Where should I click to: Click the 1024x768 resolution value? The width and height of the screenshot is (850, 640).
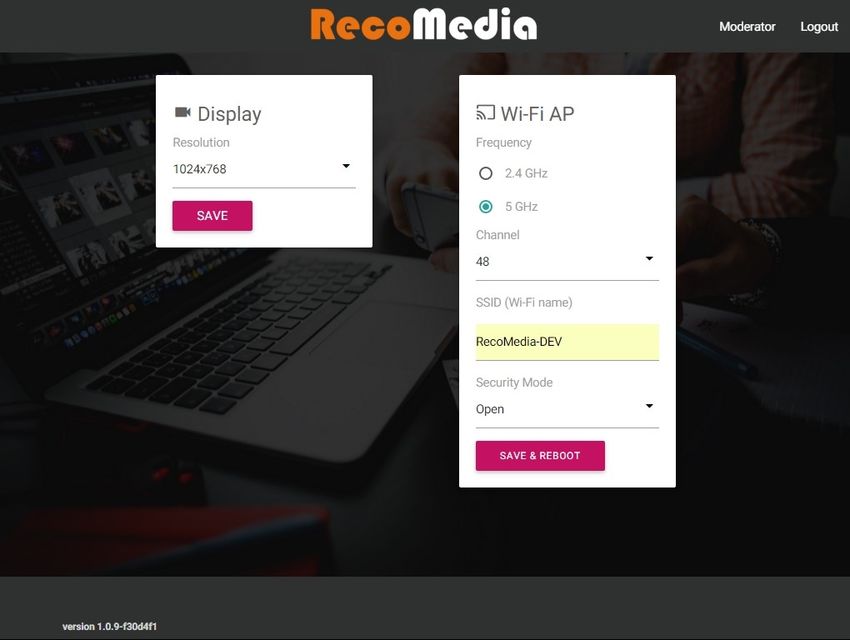pos(199,169)
